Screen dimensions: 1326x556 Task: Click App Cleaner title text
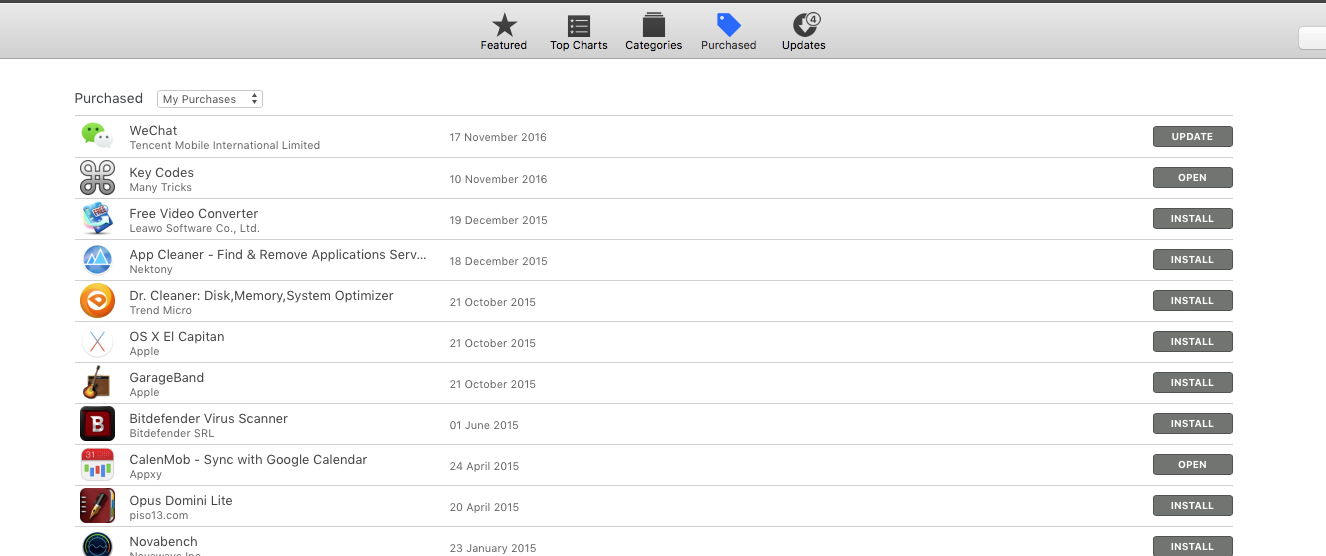point(278,255)
